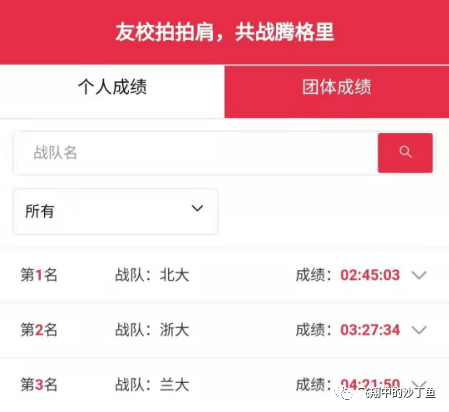Click the text 战队: 浙大
Viewport: 449px width, 412px height.
click(152, 330)
